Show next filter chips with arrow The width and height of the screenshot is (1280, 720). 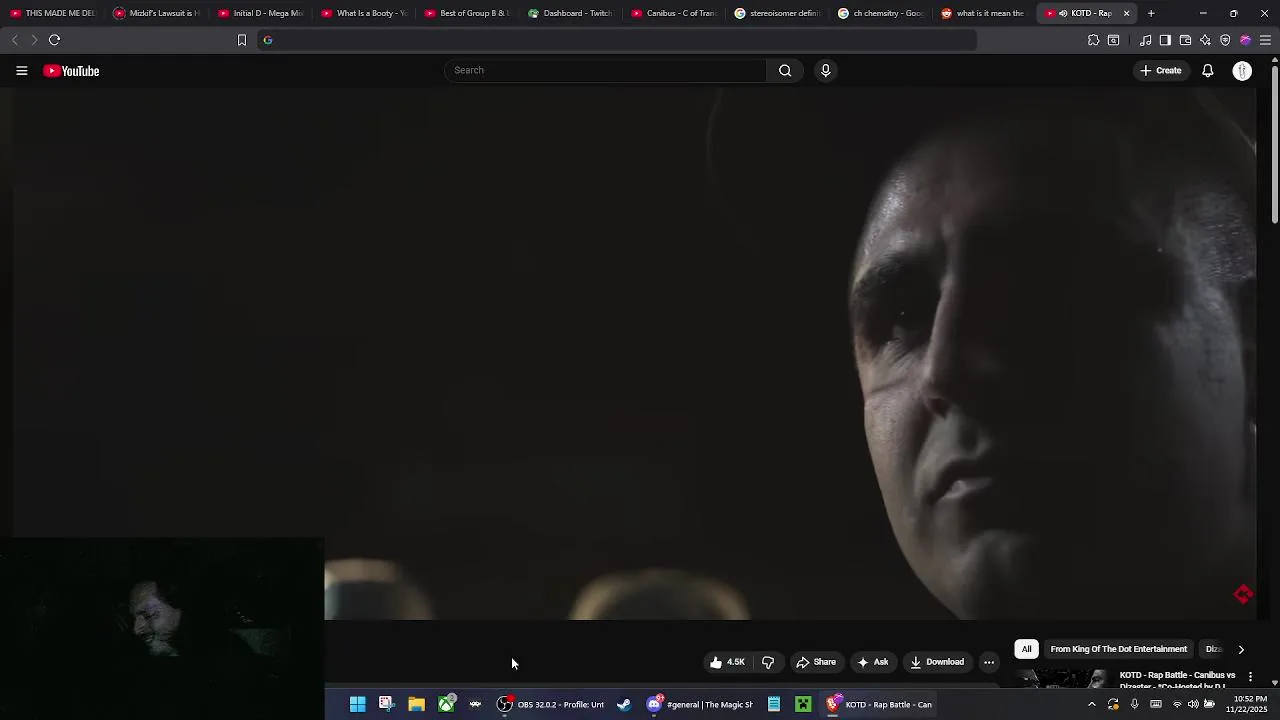[x=1241, y=649]
